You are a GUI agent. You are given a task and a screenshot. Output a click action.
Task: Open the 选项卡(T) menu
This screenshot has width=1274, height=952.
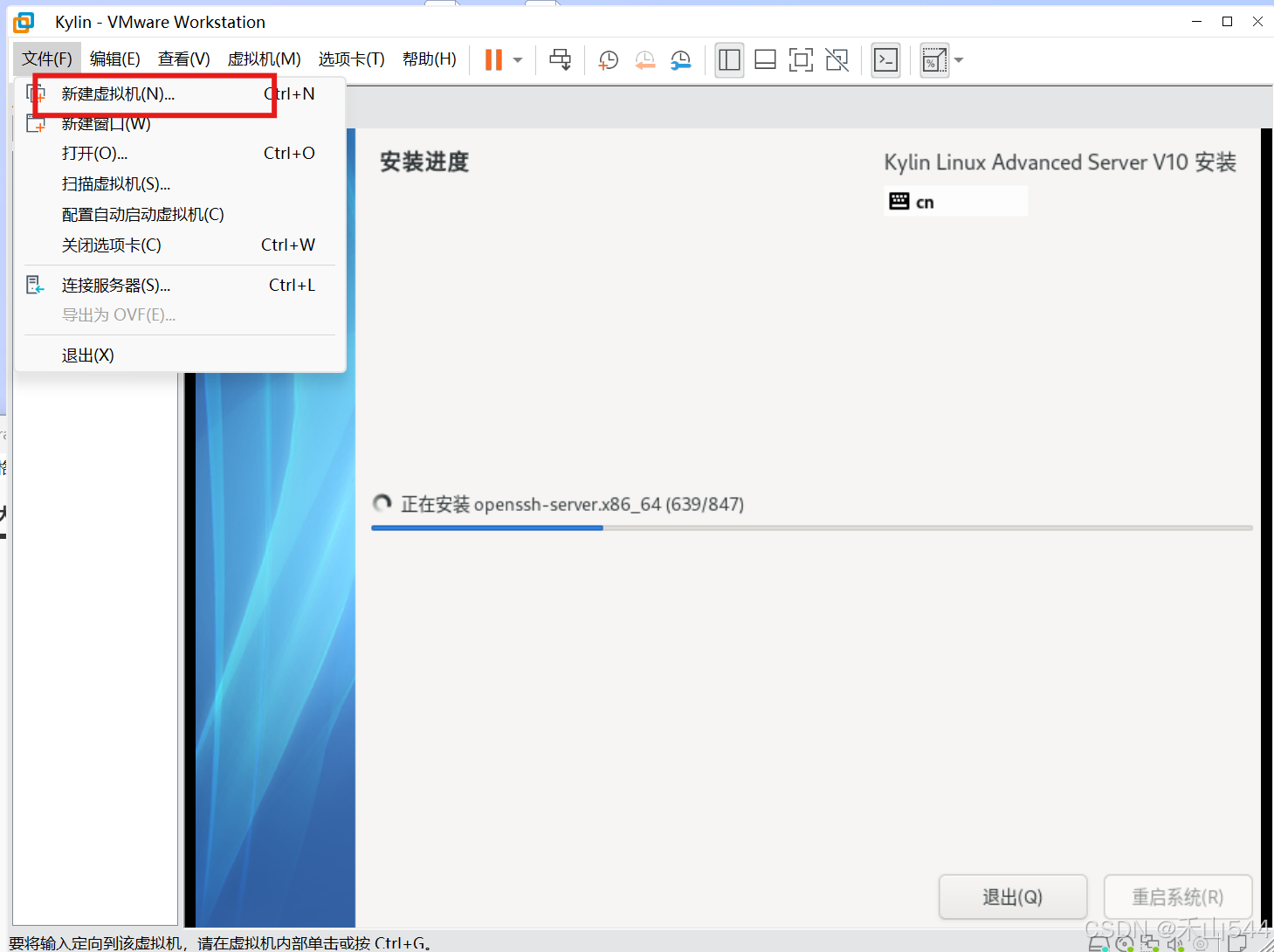pyautogui.click(x=351, y=59)
